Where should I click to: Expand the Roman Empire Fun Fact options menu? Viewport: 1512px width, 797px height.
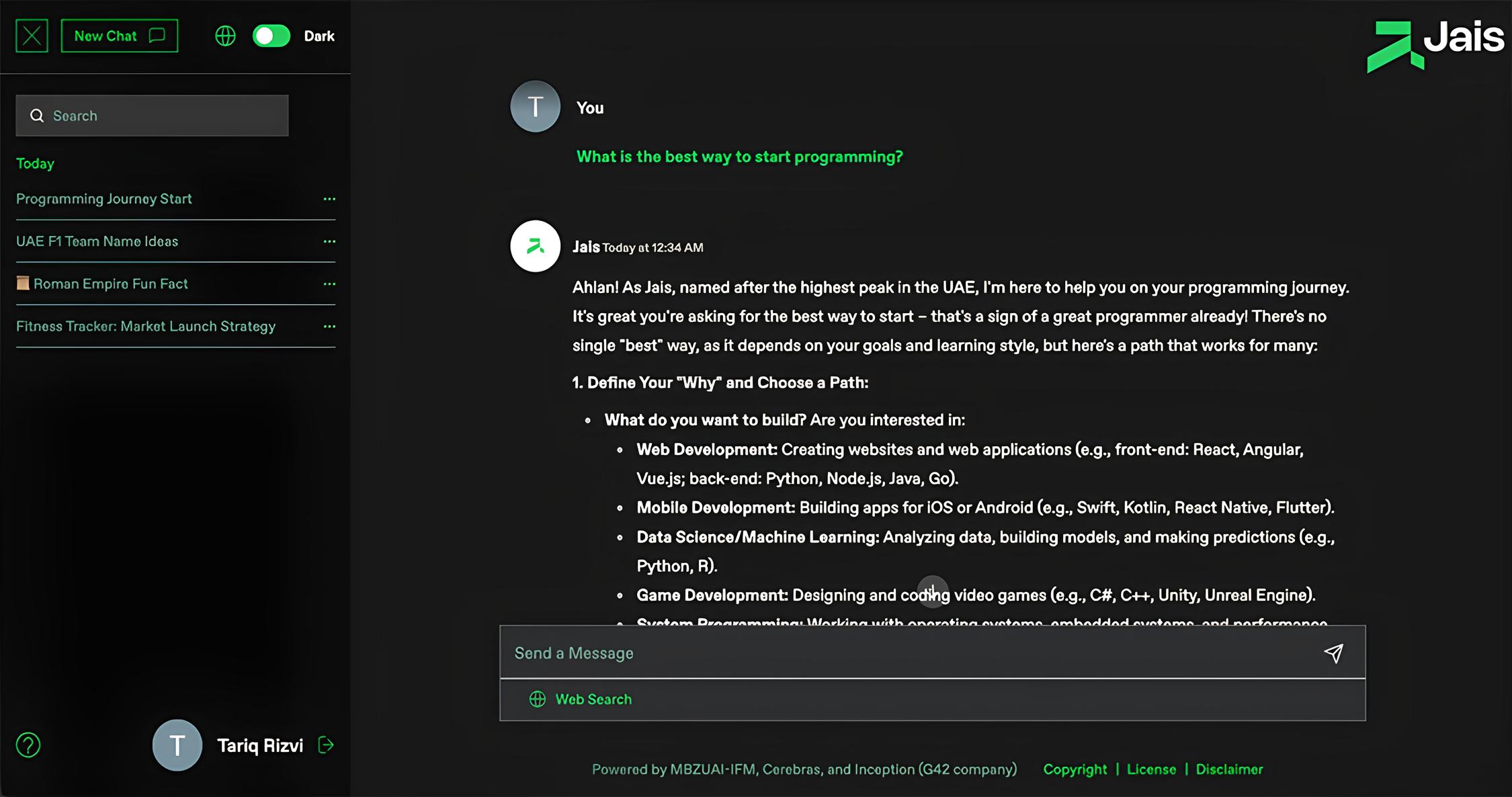tap(329, 284)
